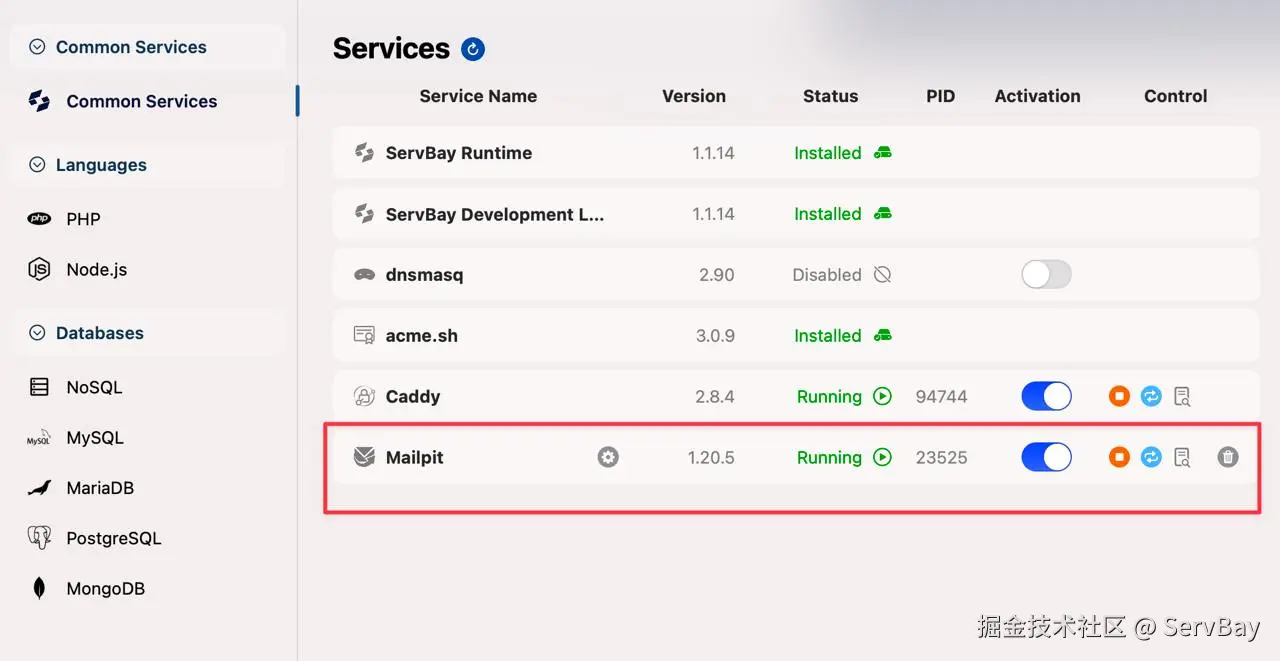Click the Activation column header
Image resolution: width=1280 pixels, height=661 pixels.
(x=1037, y=96)
